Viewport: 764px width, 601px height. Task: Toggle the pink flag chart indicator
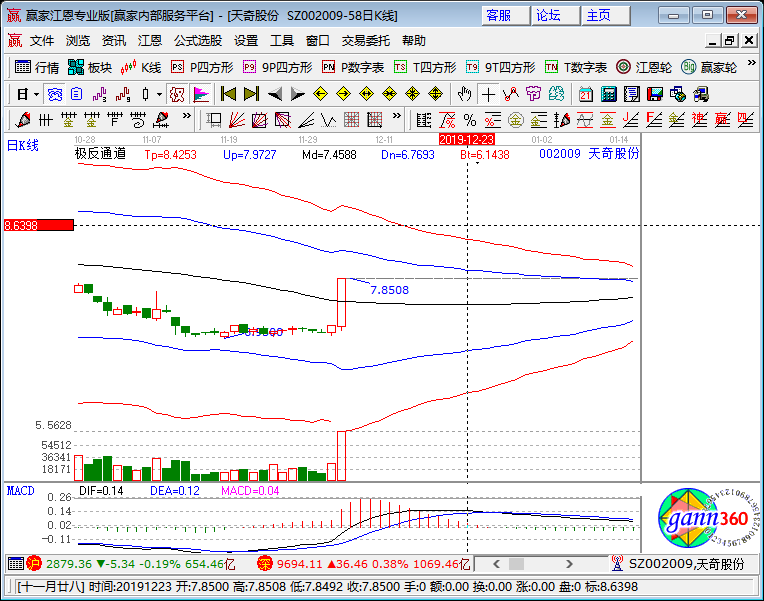tap(201, 94)
